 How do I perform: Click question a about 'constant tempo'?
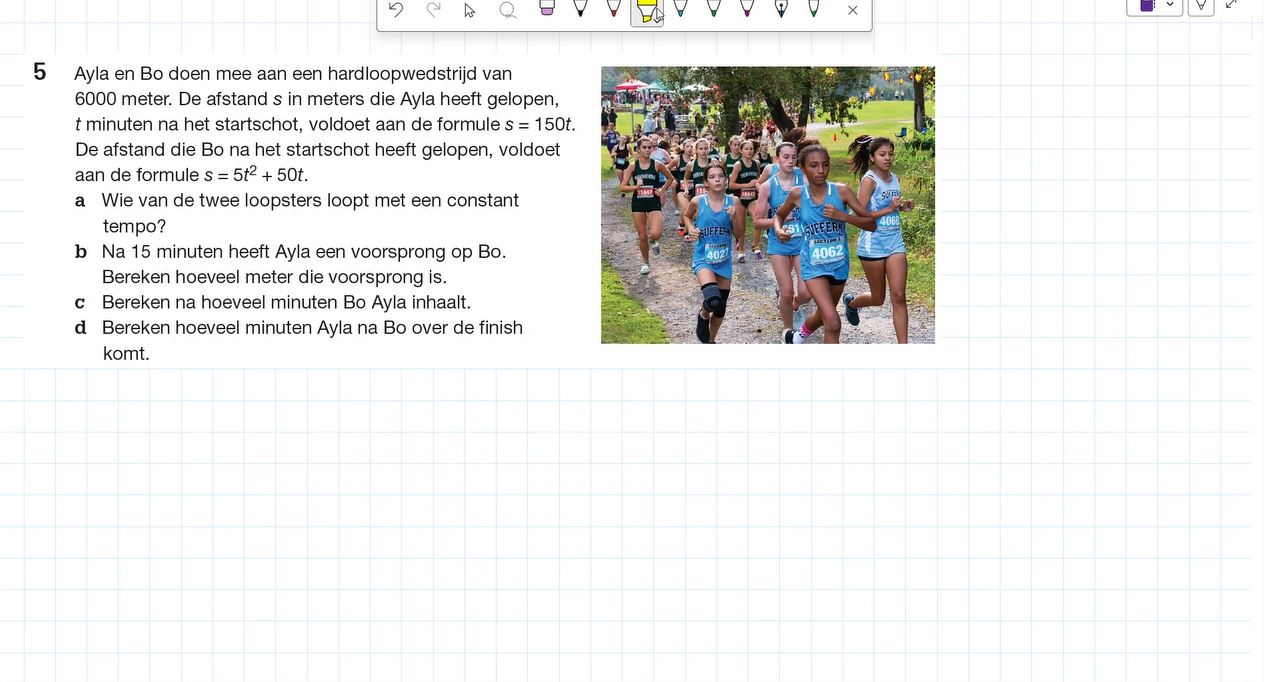[x=310, y=213]
